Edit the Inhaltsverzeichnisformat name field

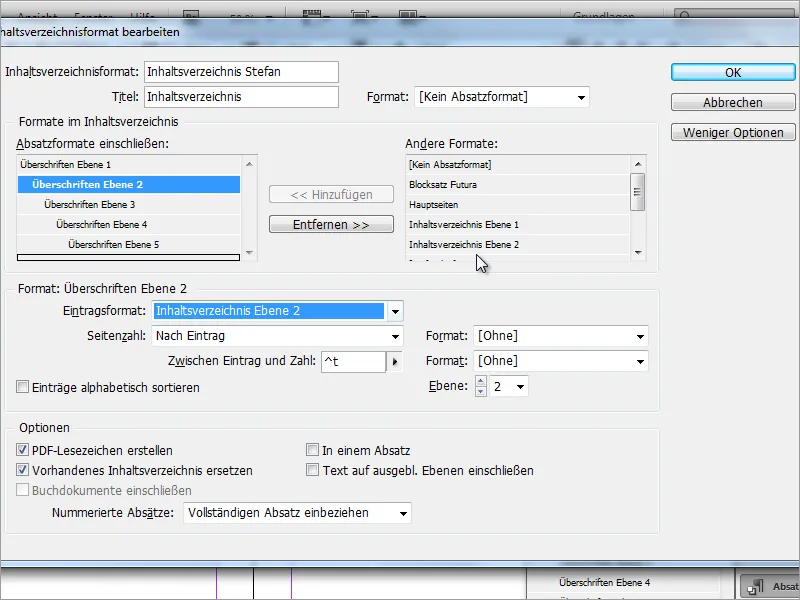coord(241,72)
